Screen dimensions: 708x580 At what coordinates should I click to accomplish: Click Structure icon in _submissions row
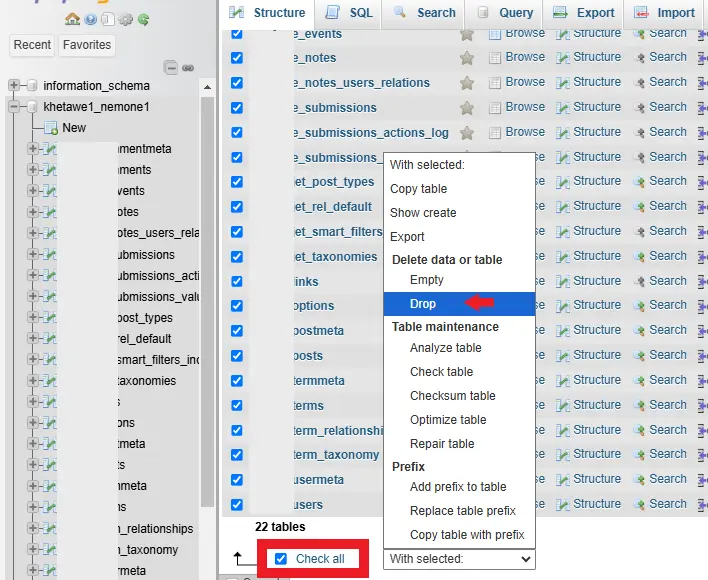(x=563, y=107)
